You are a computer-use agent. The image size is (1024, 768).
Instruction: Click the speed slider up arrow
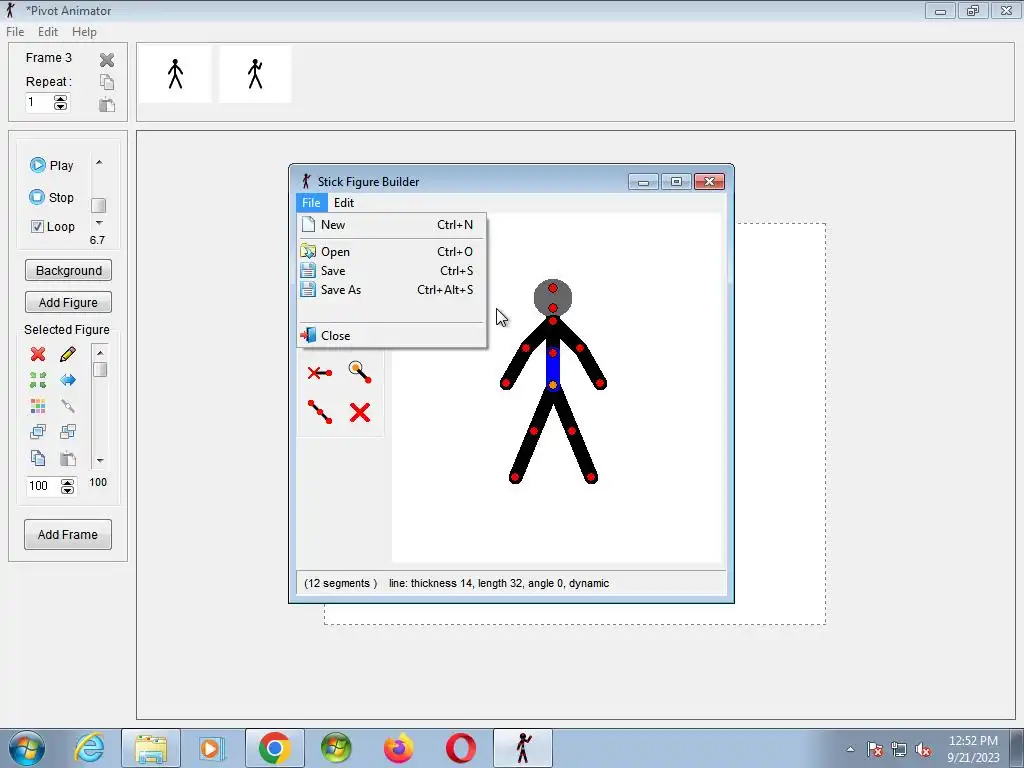click(x=99, y=163)
